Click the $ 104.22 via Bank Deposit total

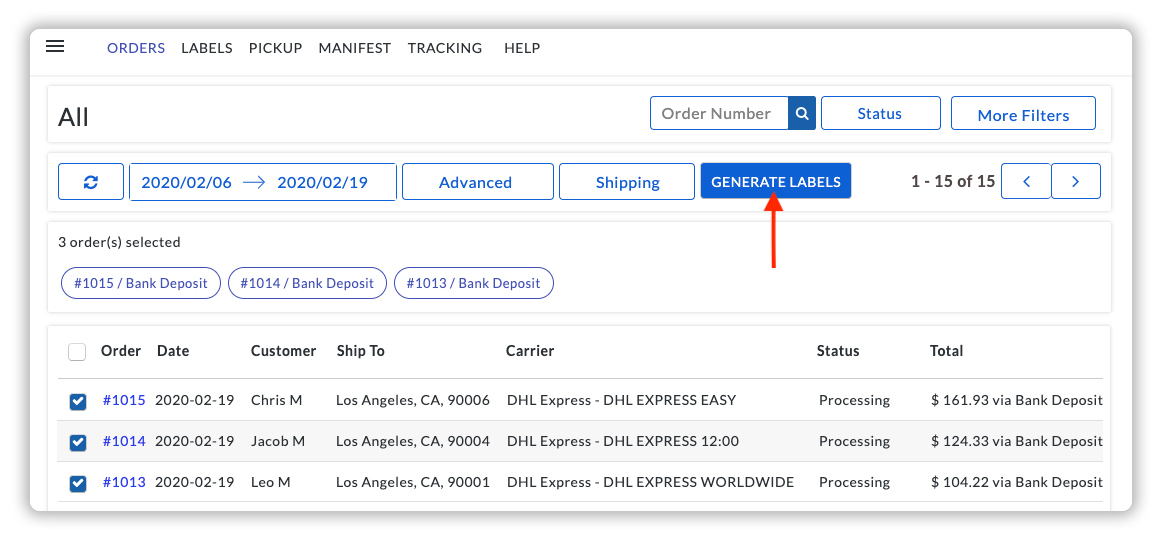(x=1017, y=482)
